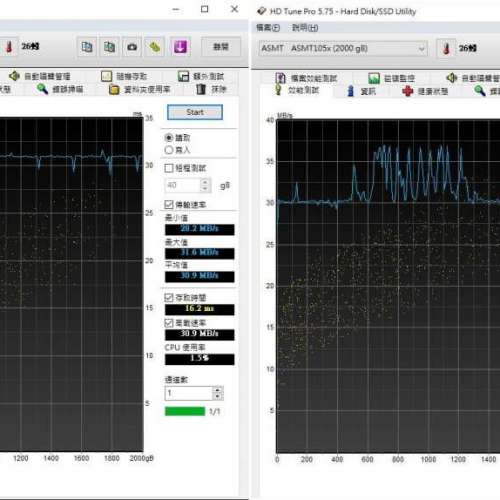The height and width of the screenshot is (500, 500).
Task: Click the copy-text-to-clipboard icon in left window toolbar
Action: point(87,47)
